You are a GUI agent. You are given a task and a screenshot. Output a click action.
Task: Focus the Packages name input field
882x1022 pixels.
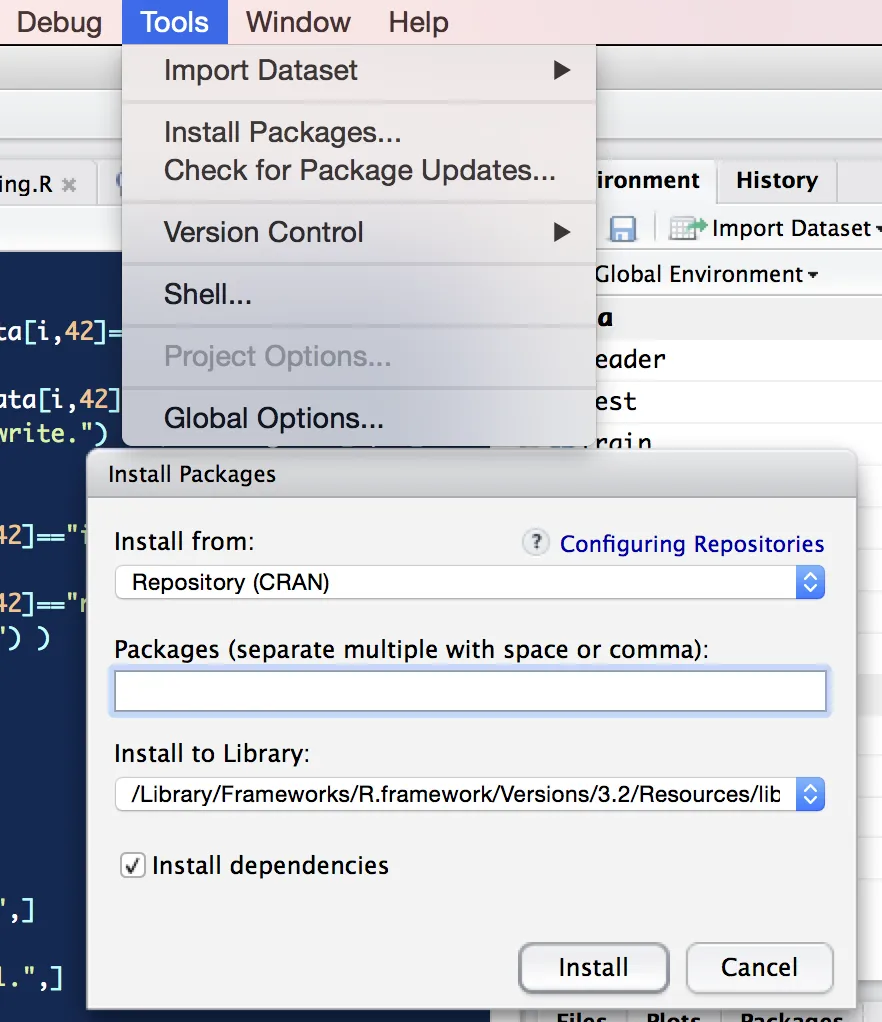[x=470, y=691]
